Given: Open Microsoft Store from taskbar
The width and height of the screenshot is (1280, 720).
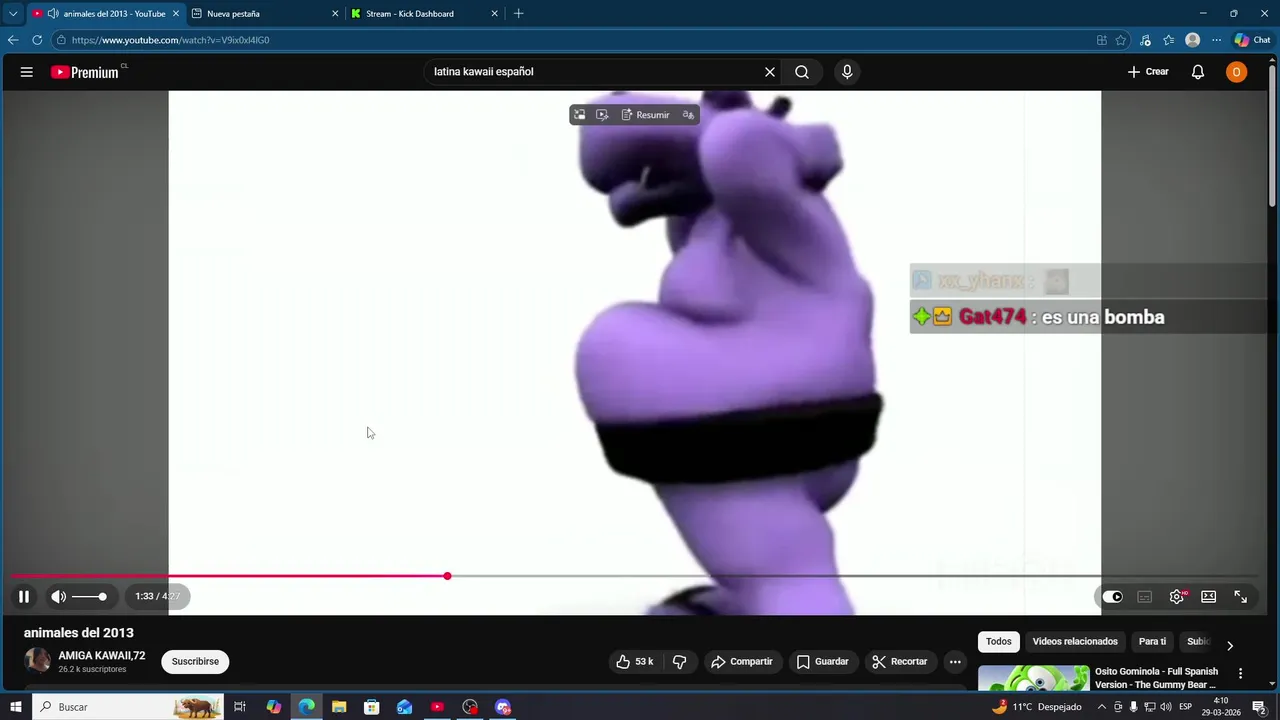Looking at the screenshot, I should 372,707.
